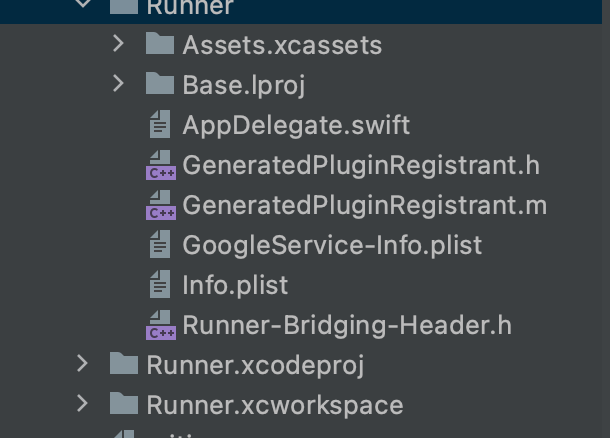Screen dimensions: 610x438
Task: Click the Runner.xcodeproj folder icon
Action: [124, 363]
